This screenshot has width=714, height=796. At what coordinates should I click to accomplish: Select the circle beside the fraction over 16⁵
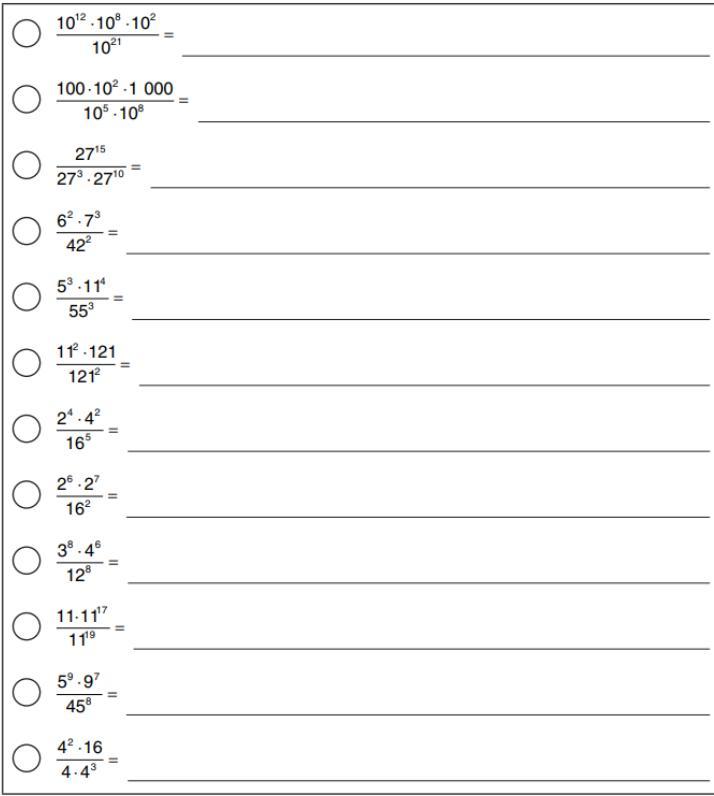click(26, 430)
